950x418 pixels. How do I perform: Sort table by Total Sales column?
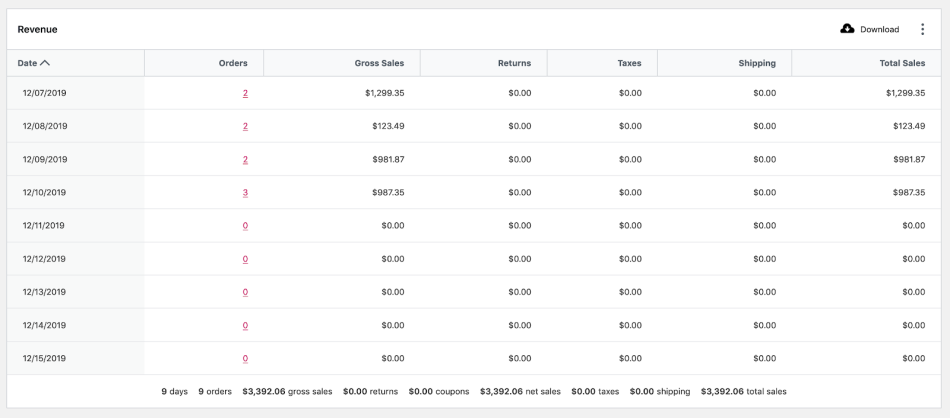[x=901, y=63]
